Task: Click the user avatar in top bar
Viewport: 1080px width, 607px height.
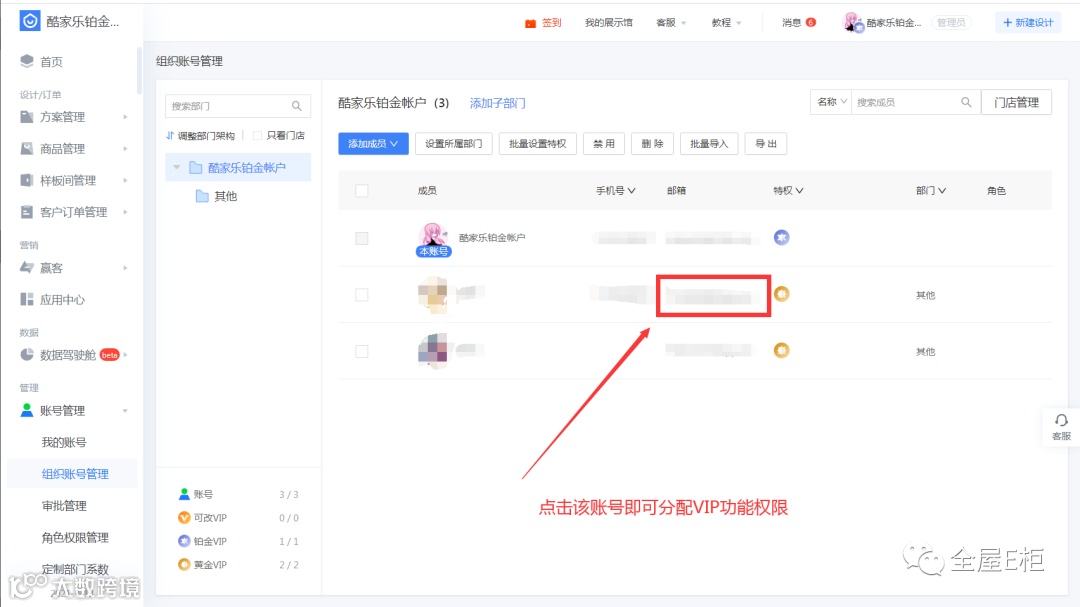Action: pyautogui.click(x=853, y=22)
